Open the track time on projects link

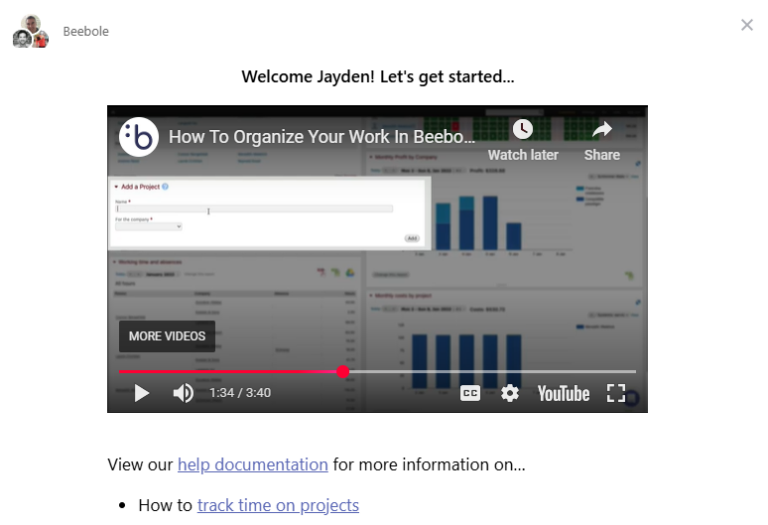[x=277, y=505]
